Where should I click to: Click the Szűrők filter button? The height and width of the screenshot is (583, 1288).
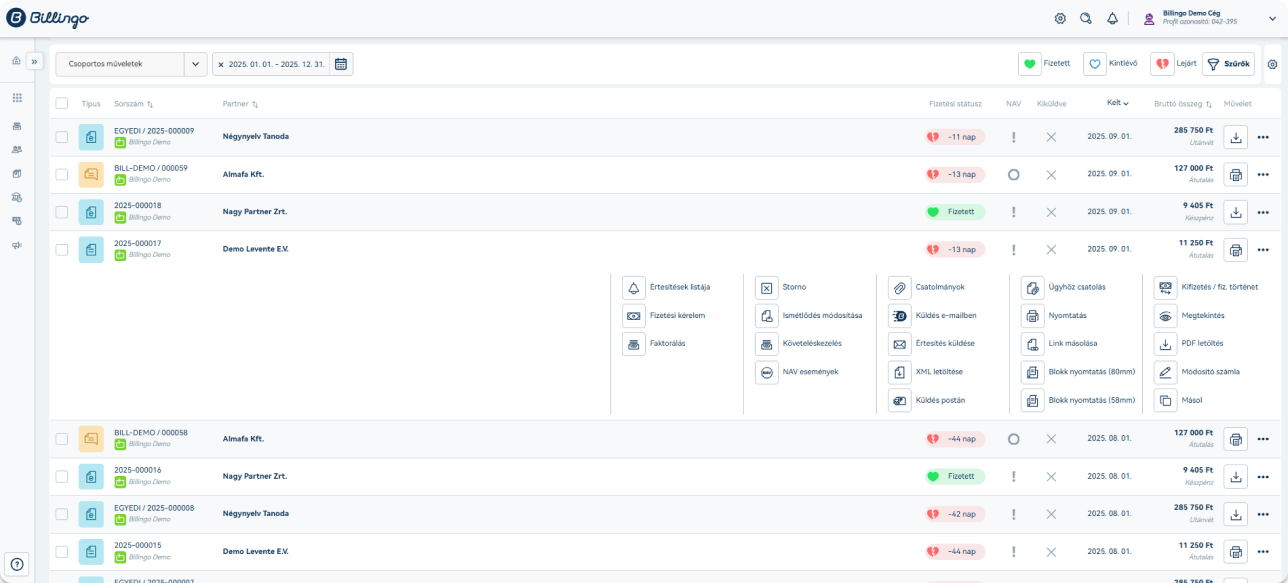(x=1228, y=64)
